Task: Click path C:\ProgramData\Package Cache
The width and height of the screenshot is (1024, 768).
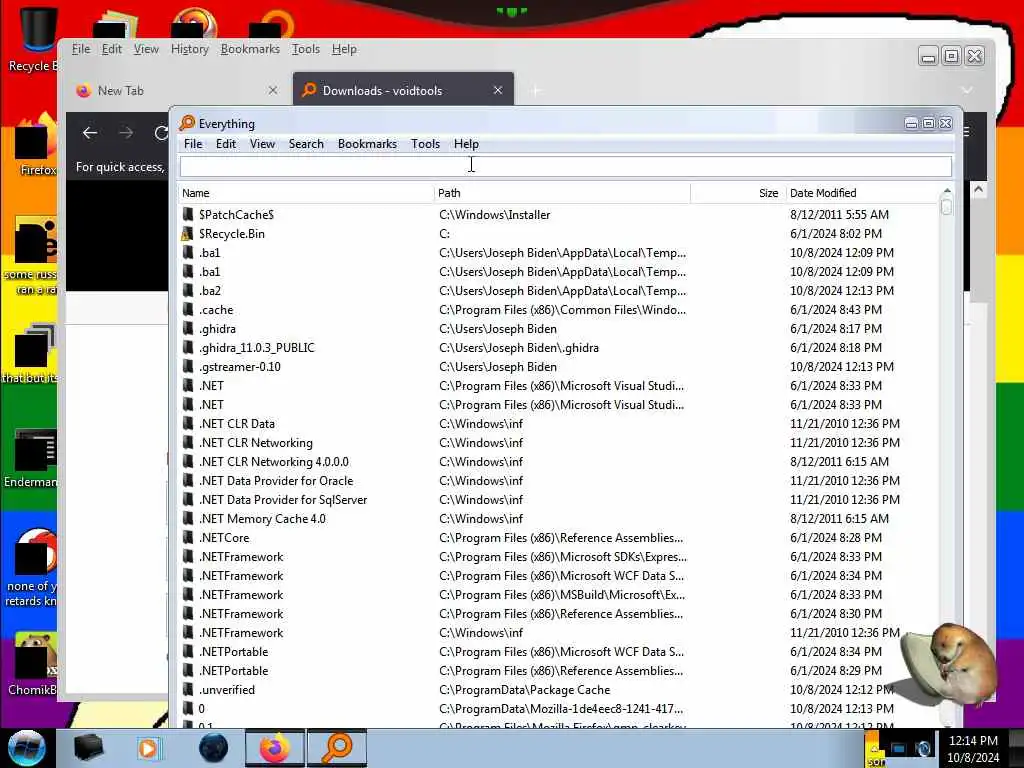Action: (524, 690)
